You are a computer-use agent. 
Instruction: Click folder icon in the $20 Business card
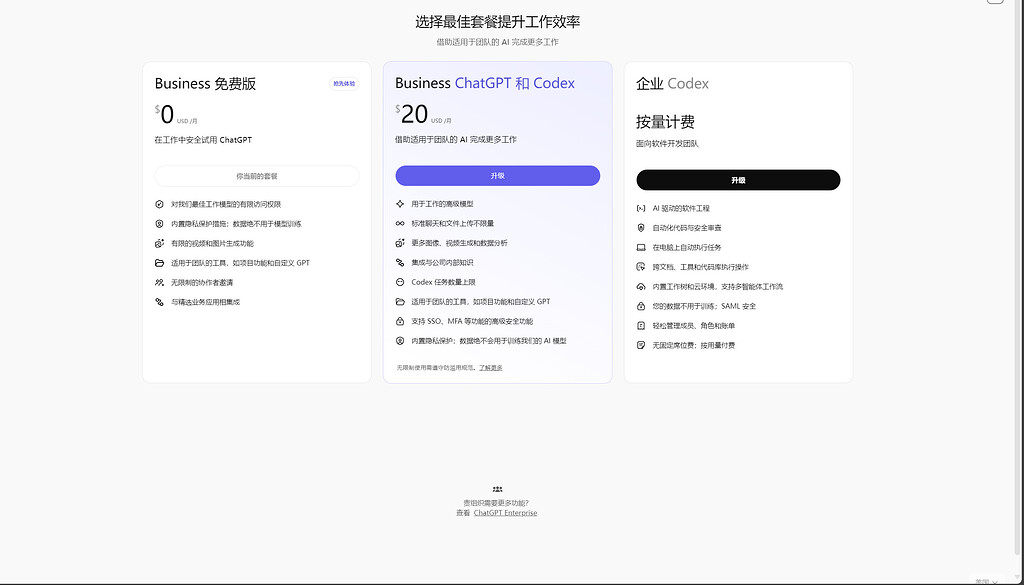click(400, 302)
